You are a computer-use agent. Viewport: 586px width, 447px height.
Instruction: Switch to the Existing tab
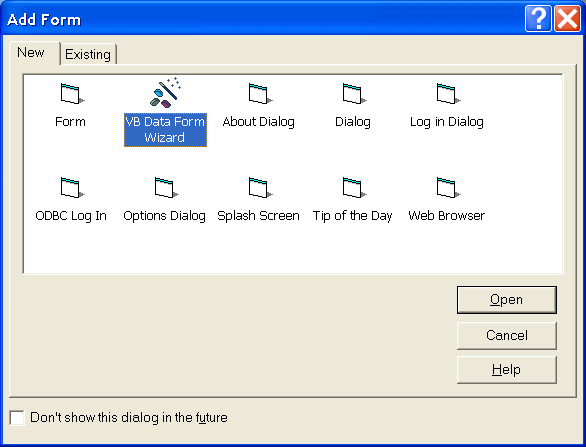click(x=88, y=55)
